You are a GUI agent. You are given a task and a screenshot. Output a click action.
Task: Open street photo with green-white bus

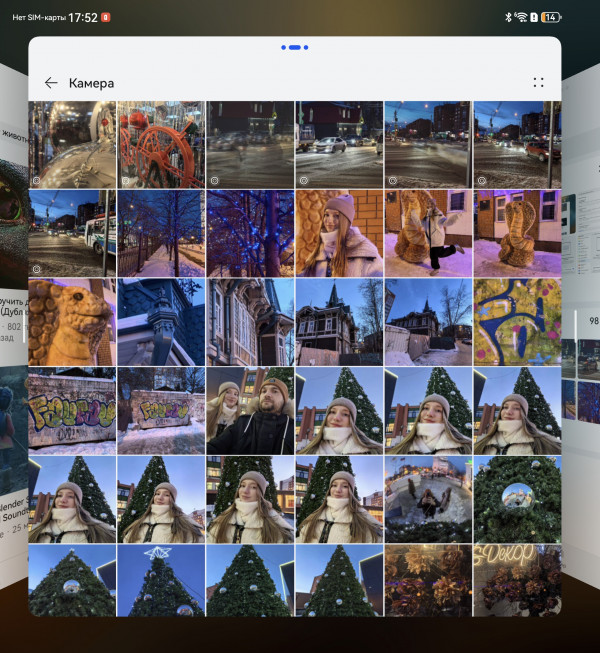pos(72,234)
